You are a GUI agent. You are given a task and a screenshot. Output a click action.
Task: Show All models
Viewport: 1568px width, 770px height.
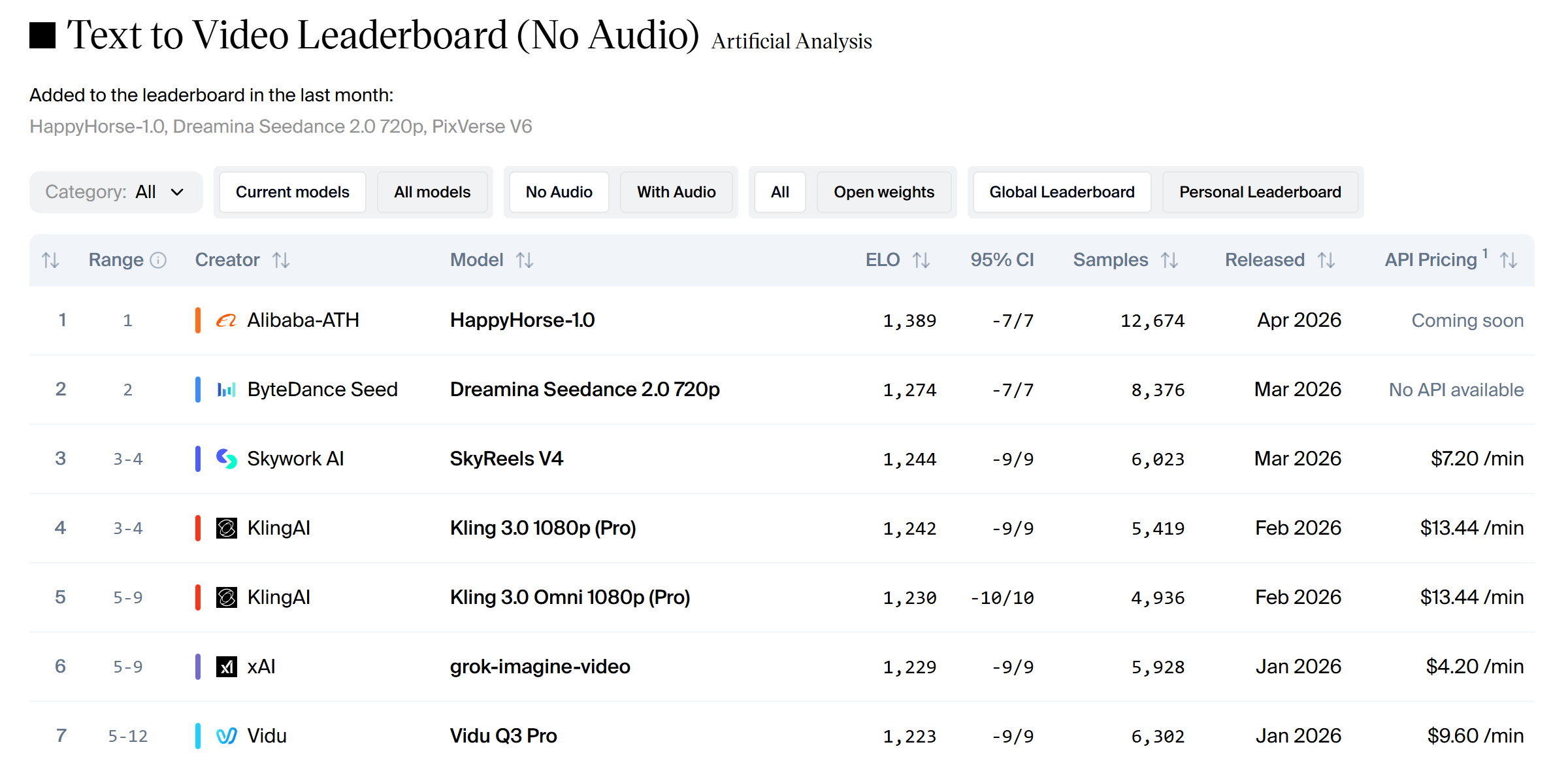432,192
